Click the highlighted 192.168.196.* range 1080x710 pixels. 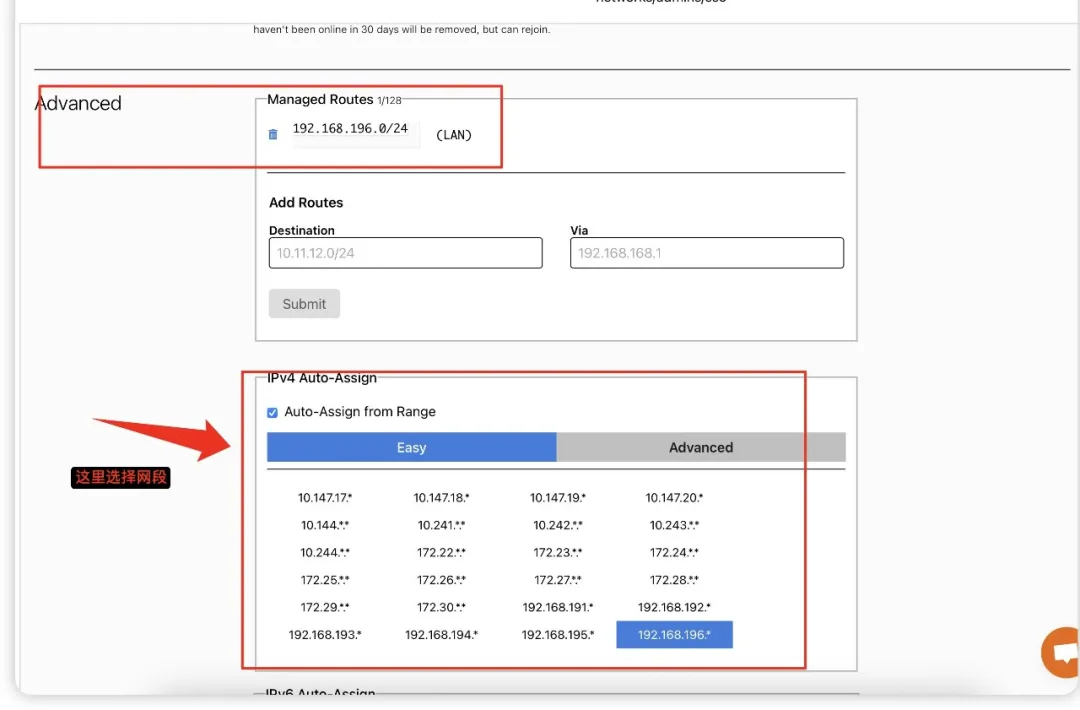(x=674, y=635)
